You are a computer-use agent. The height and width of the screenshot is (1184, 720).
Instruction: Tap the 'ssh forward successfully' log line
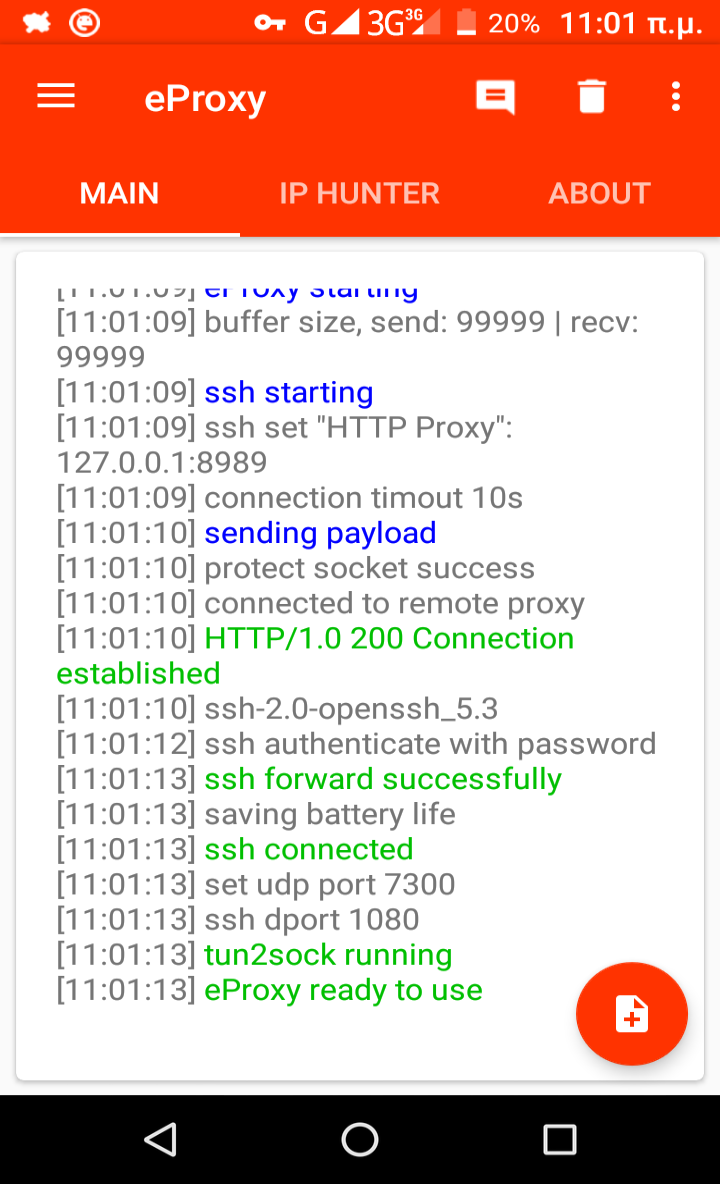click(x=309, y=779)
